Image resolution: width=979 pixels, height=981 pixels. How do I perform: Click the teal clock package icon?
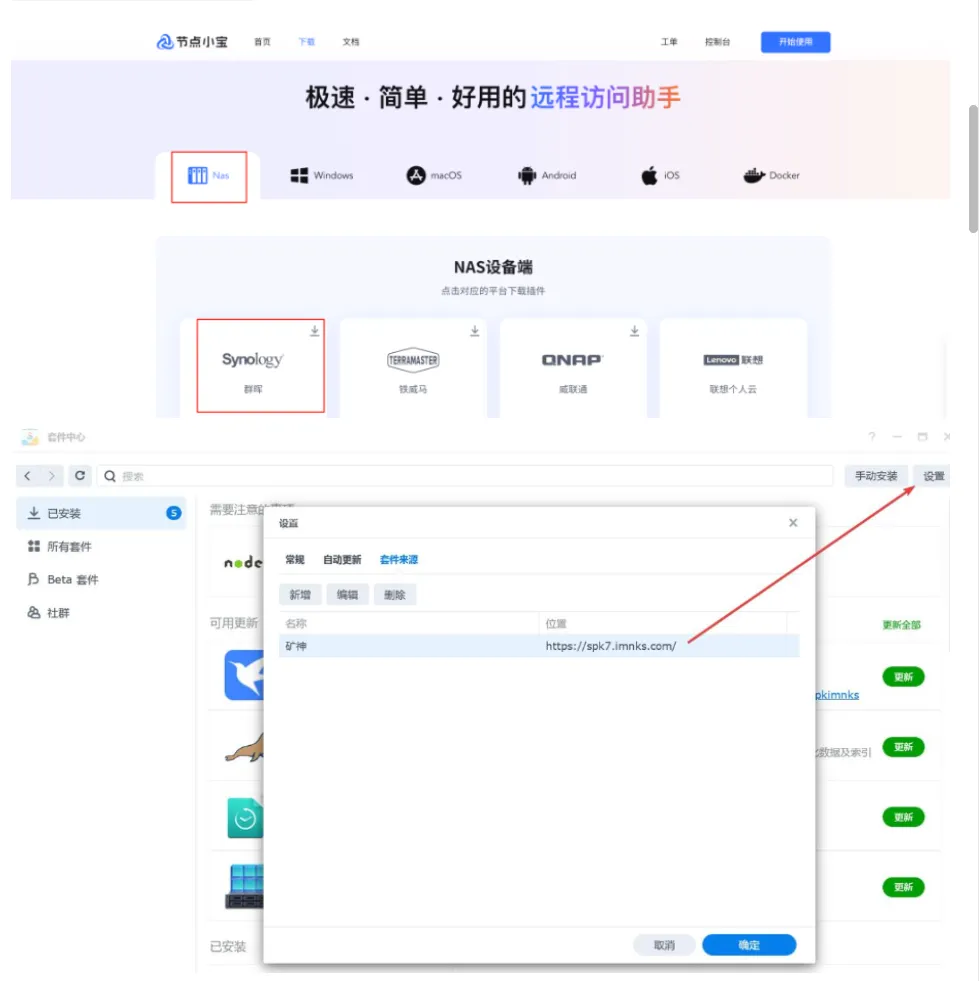245,818
